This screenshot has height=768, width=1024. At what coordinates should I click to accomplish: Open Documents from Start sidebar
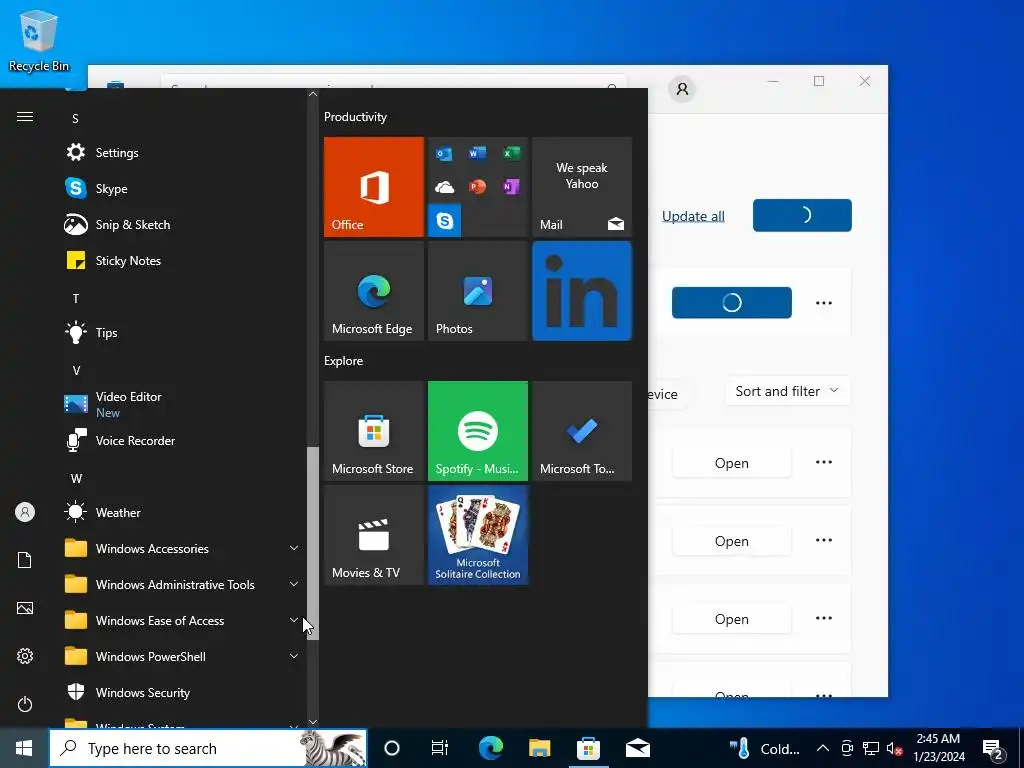25,560
